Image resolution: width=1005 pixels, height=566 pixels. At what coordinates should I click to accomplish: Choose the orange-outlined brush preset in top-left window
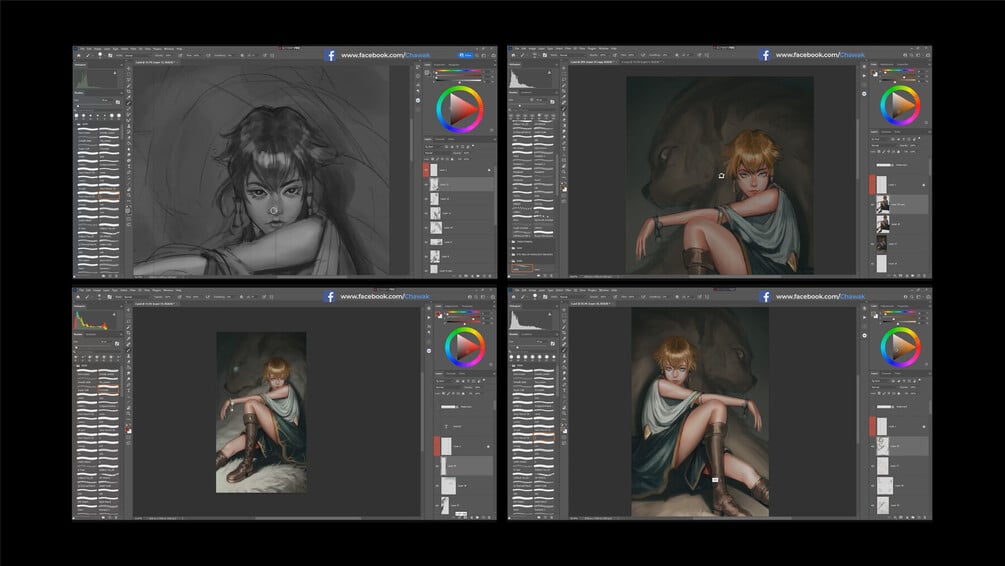pos(109,197)
